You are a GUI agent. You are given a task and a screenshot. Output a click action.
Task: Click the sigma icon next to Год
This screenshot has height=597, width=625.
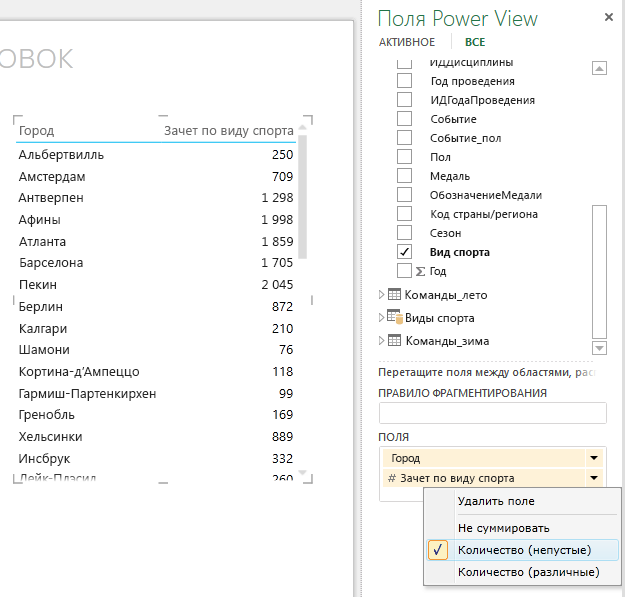pyautogui.click(x=420, y=271)
